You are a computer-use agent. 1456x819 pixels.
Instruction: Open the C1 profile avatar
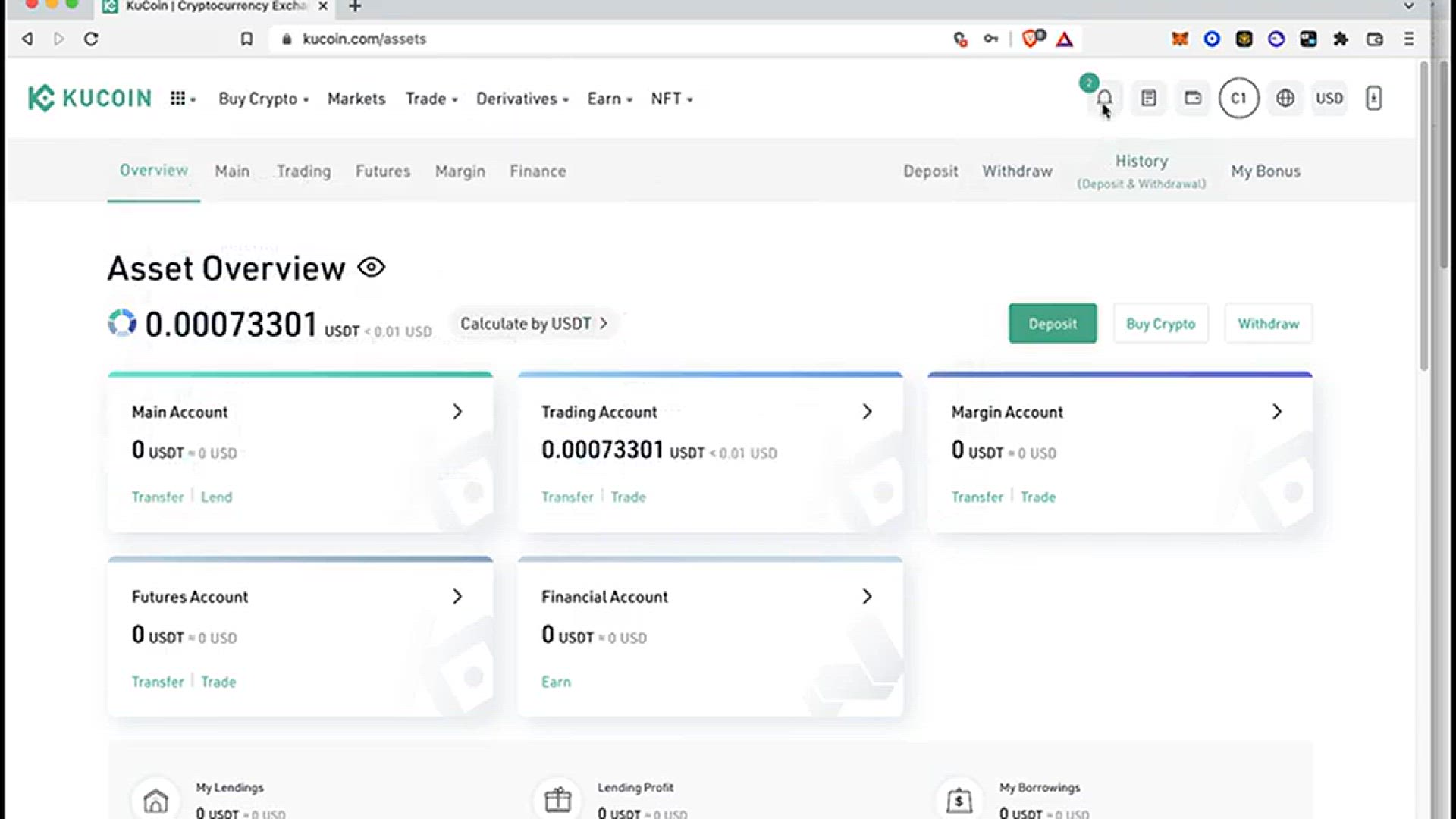coord(1238,99)
